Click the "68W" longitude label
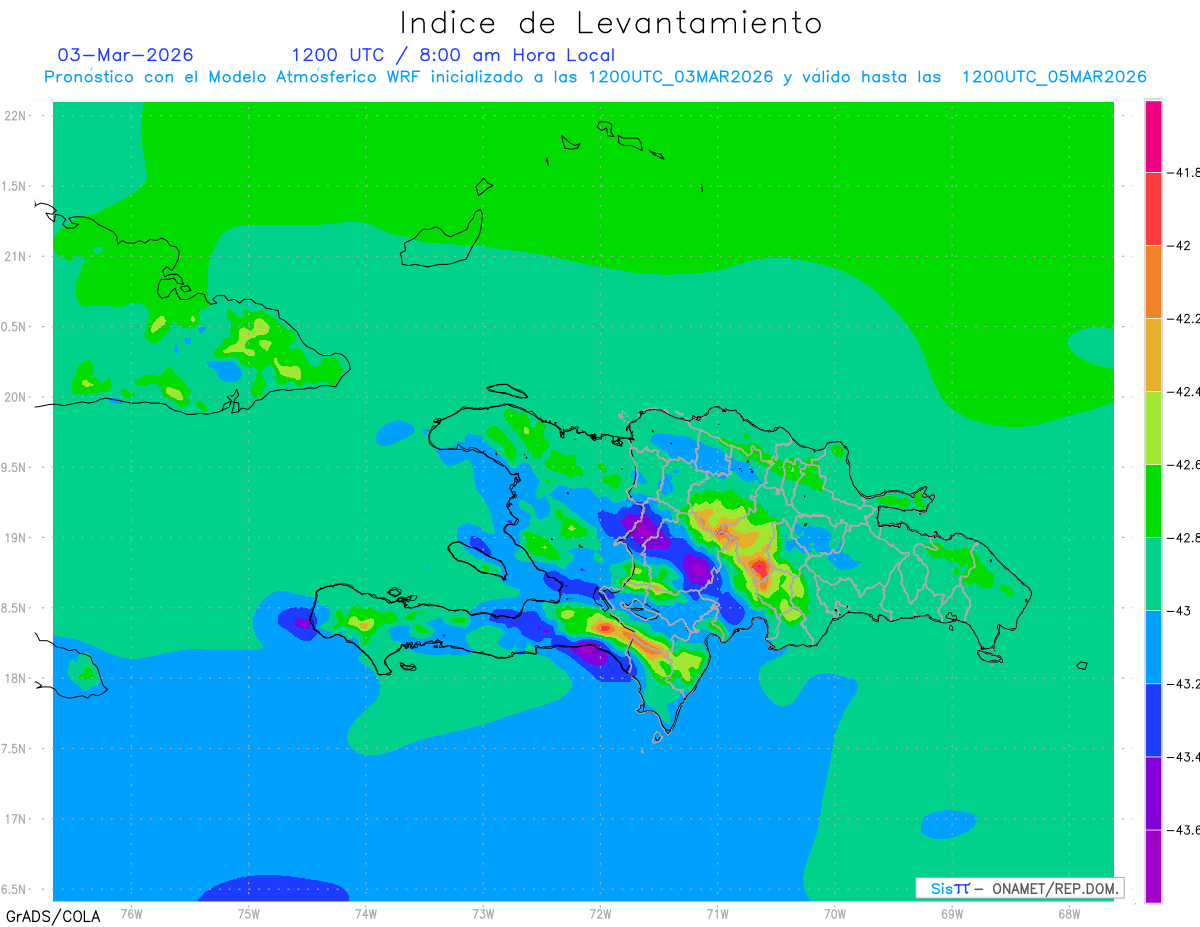 [1069, 913]
